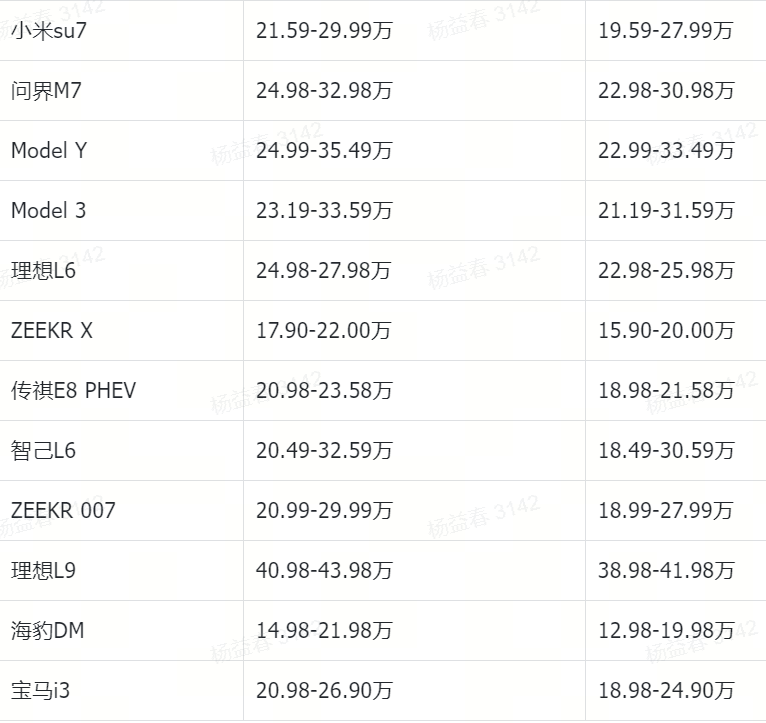Select the 智己L6 model name

[43, 451]
